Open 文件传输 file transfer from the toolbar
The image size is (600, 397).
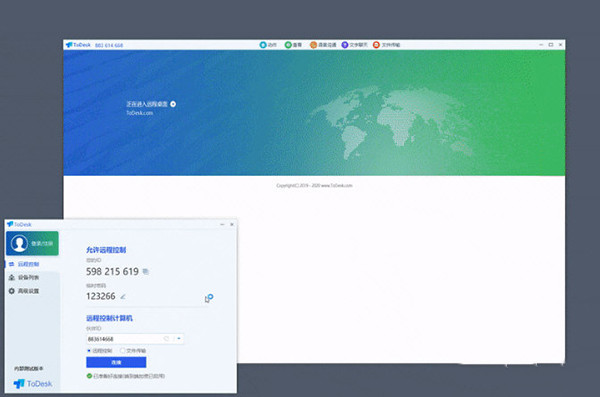(x=386, y=45)
